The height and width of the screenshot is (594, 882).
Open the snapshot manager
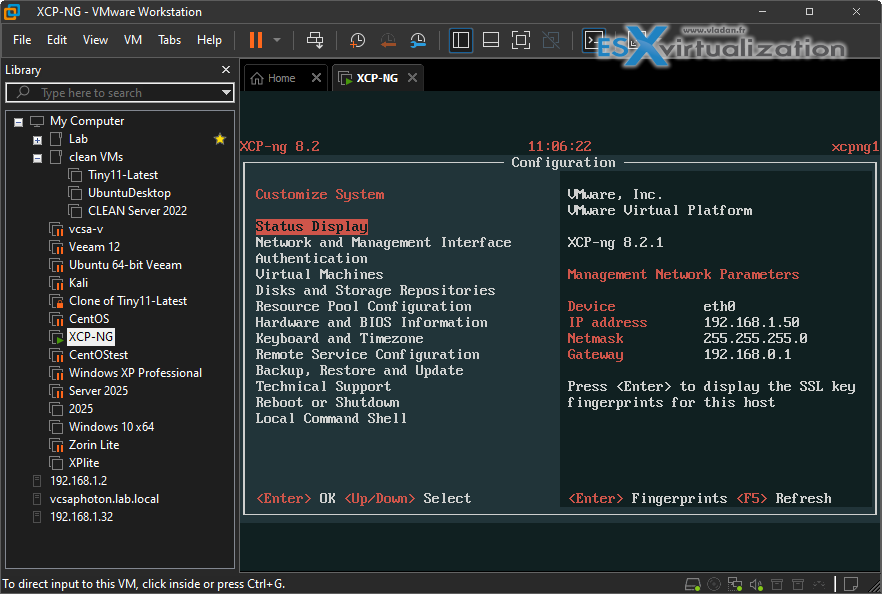(418, 40)
